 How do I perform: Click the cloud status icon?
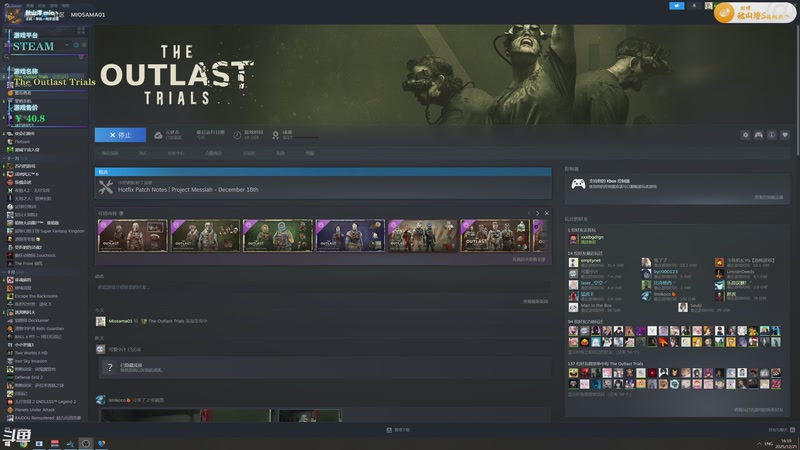click(x=158, y=135)
